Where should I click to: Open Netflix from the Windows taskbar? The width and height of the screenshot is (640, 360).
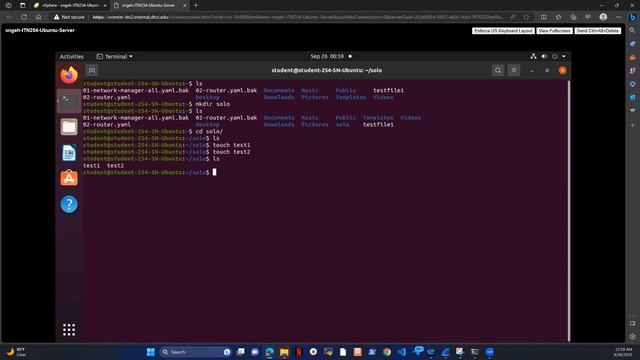pyautogui.click(x=299, y=352)
